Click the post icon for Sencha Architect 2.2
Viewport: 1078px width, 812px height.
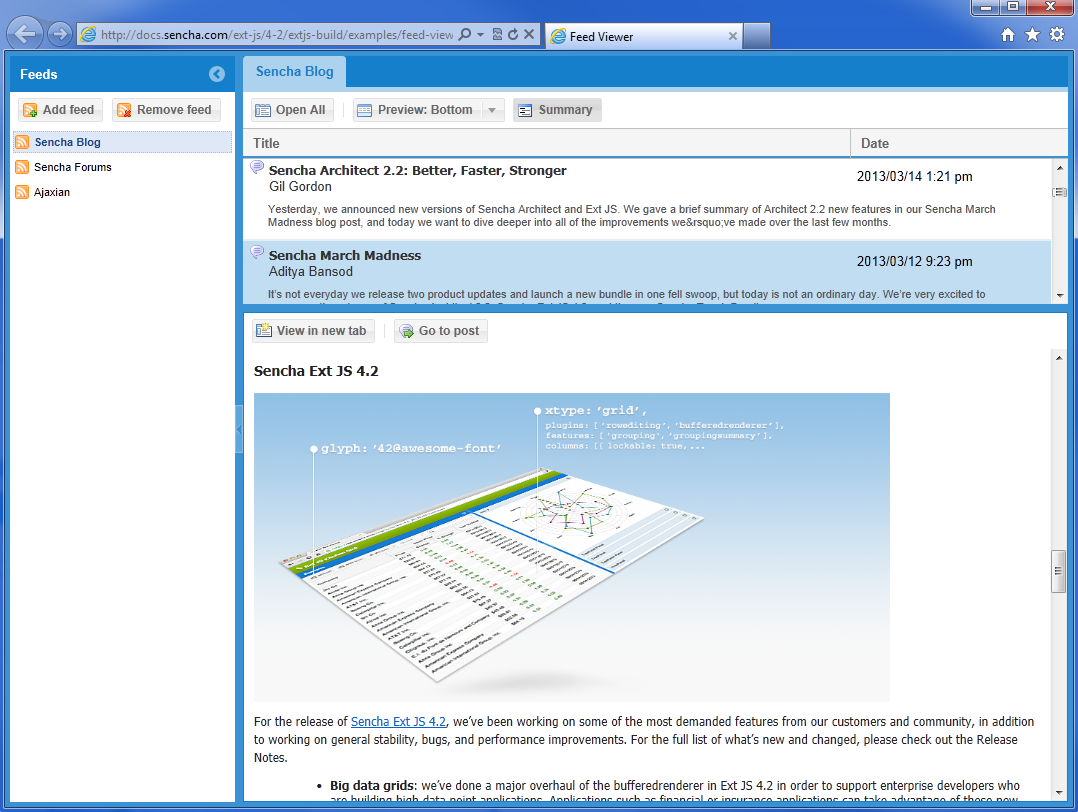[257, 166]
